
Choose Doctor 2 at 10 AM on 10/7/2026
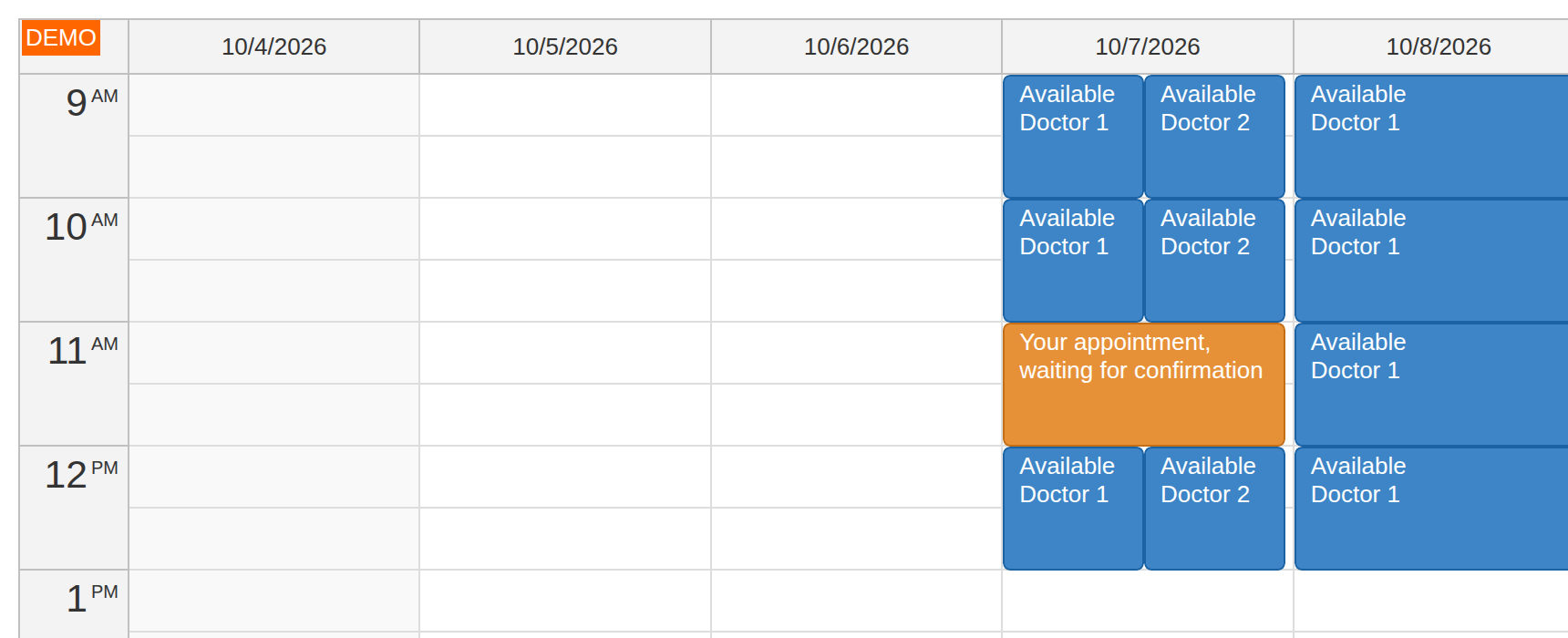(x=1214, y=261)
